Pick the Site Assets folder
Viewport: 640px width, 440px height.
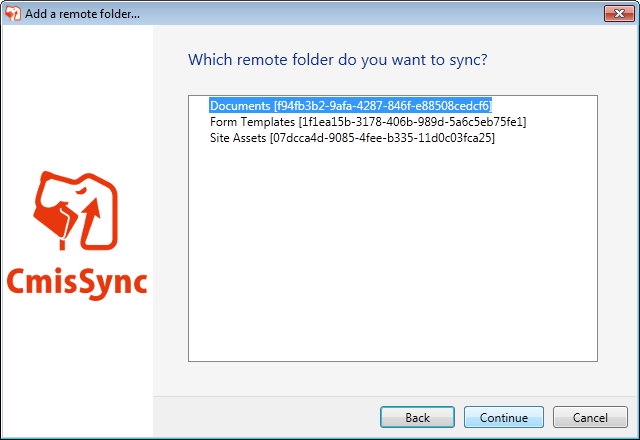pos(352,137)
